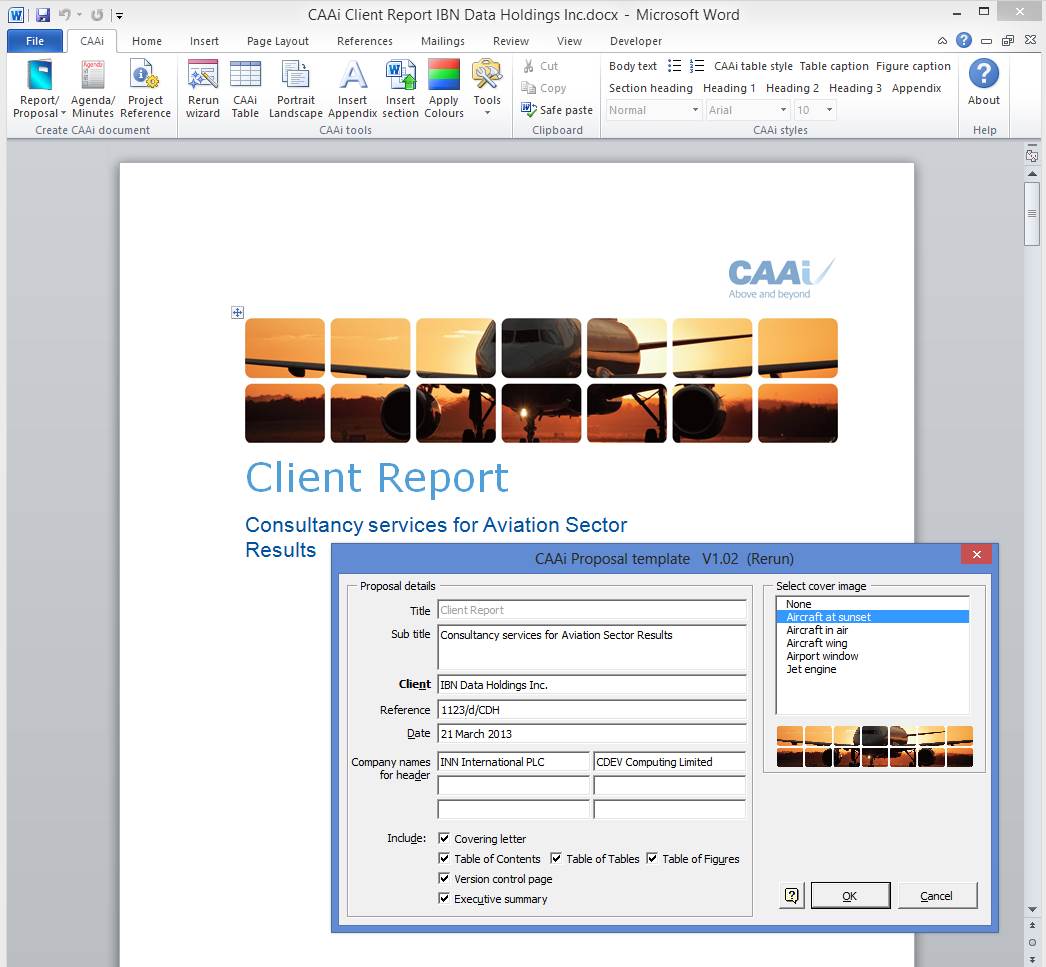Viewport: 1046px width, 967px height.
Task: Click Cut in Clipboard group
Action: click(x=540, y=66)
